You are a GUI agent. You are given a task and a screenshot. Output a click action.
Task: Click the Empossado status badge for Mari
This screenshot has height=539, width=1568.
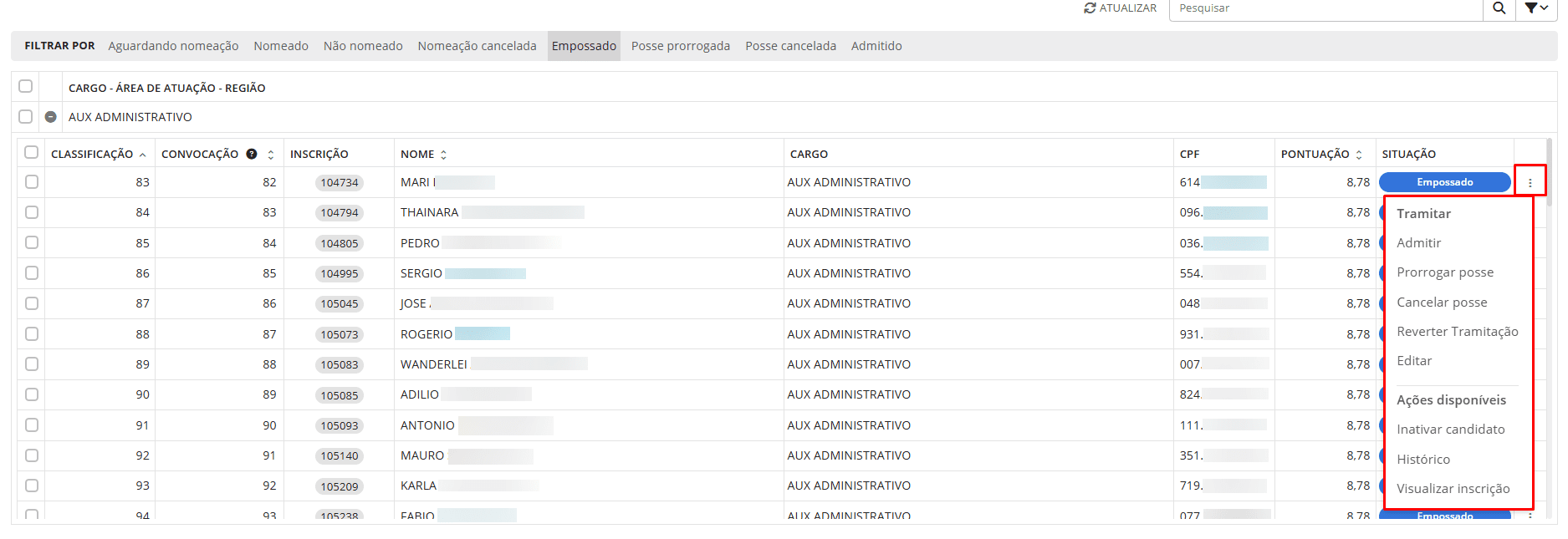pyautogui.click(x=1444, y=182)
